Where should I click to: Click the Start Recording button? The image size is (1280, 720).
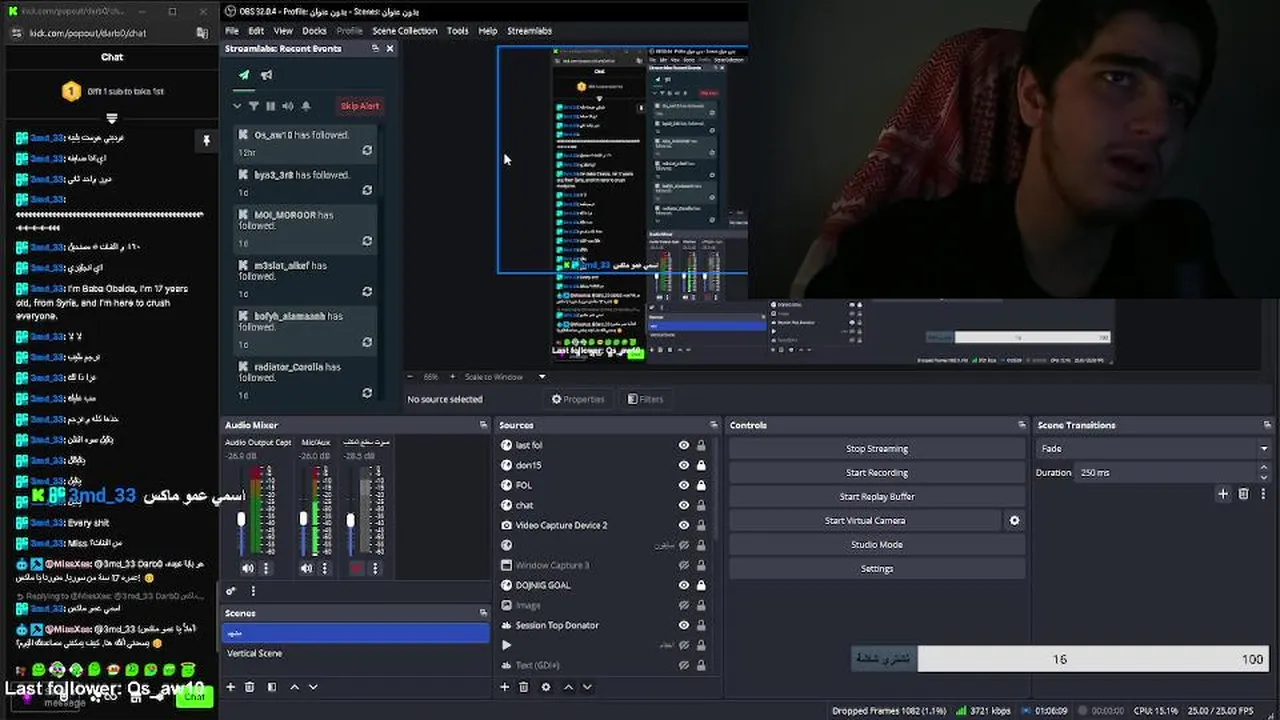(877, 473)
